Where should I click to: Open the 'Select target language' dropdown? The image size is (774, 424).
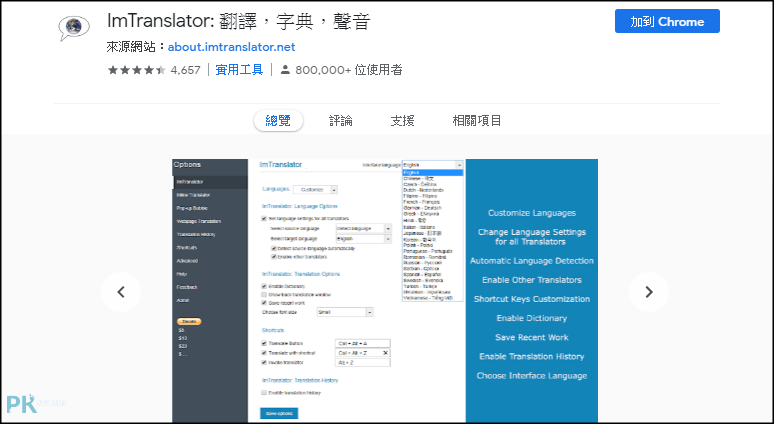363,238
